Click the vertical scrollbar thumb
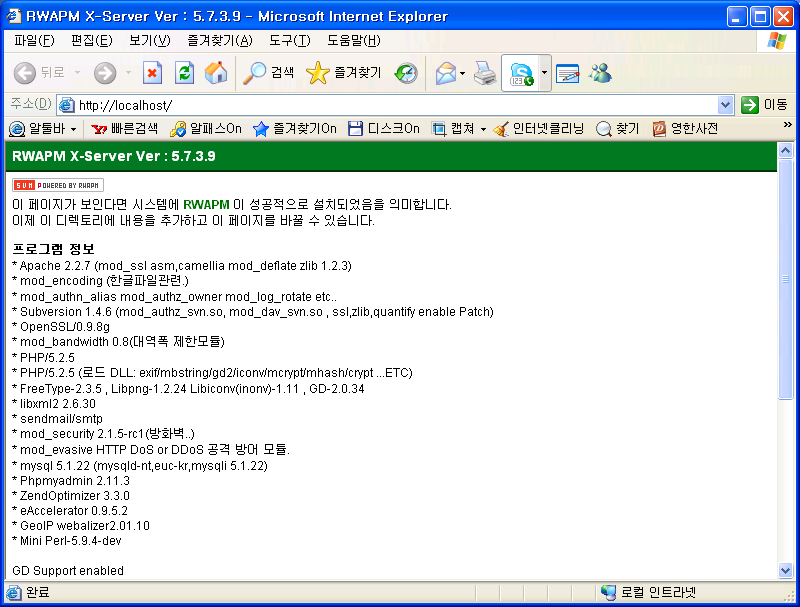The height and width of the screenshot is (607, 800). (x=785, y=279)
